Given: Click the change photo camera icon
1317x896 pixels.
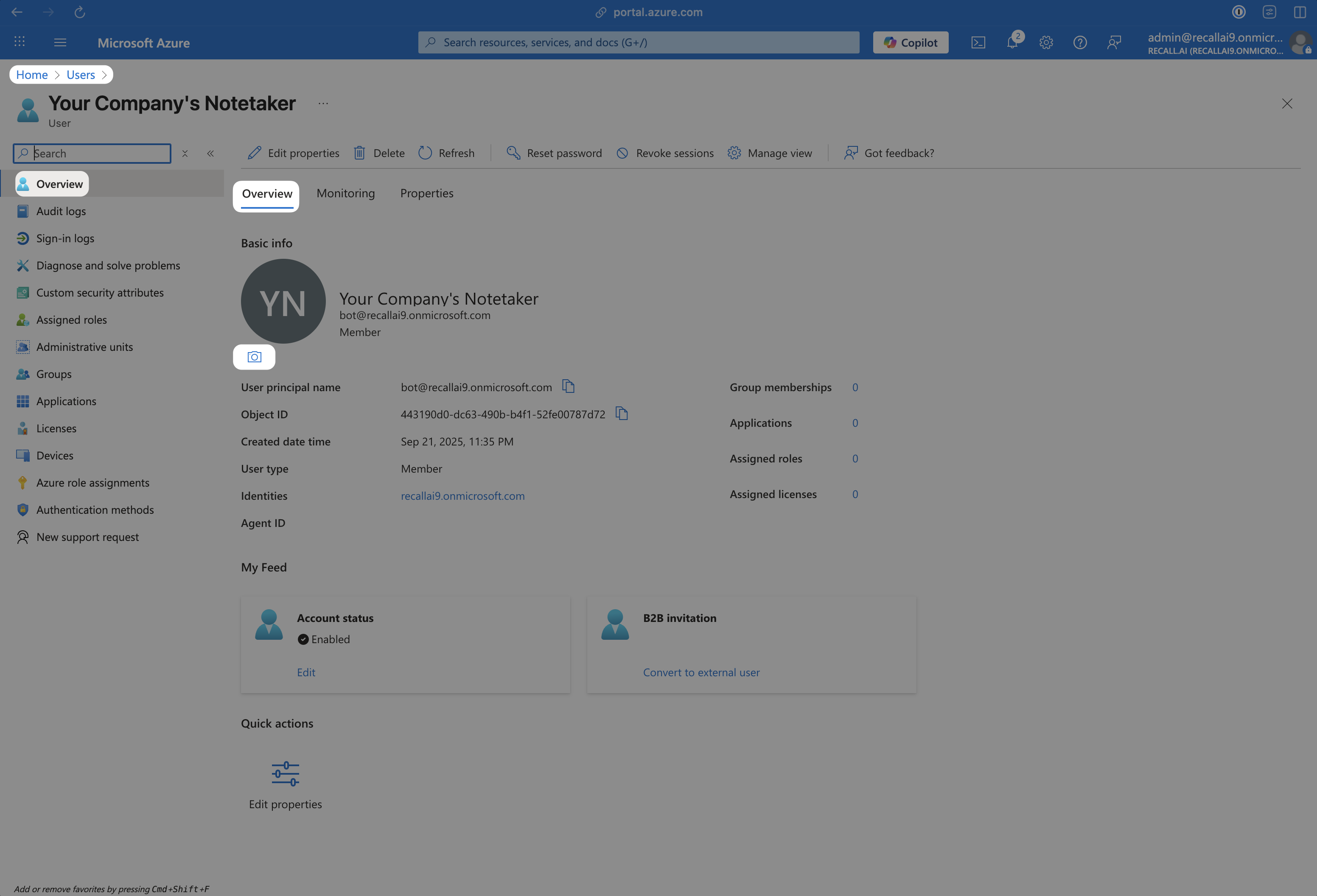Looking at the screenshot, I should (254, 357).
